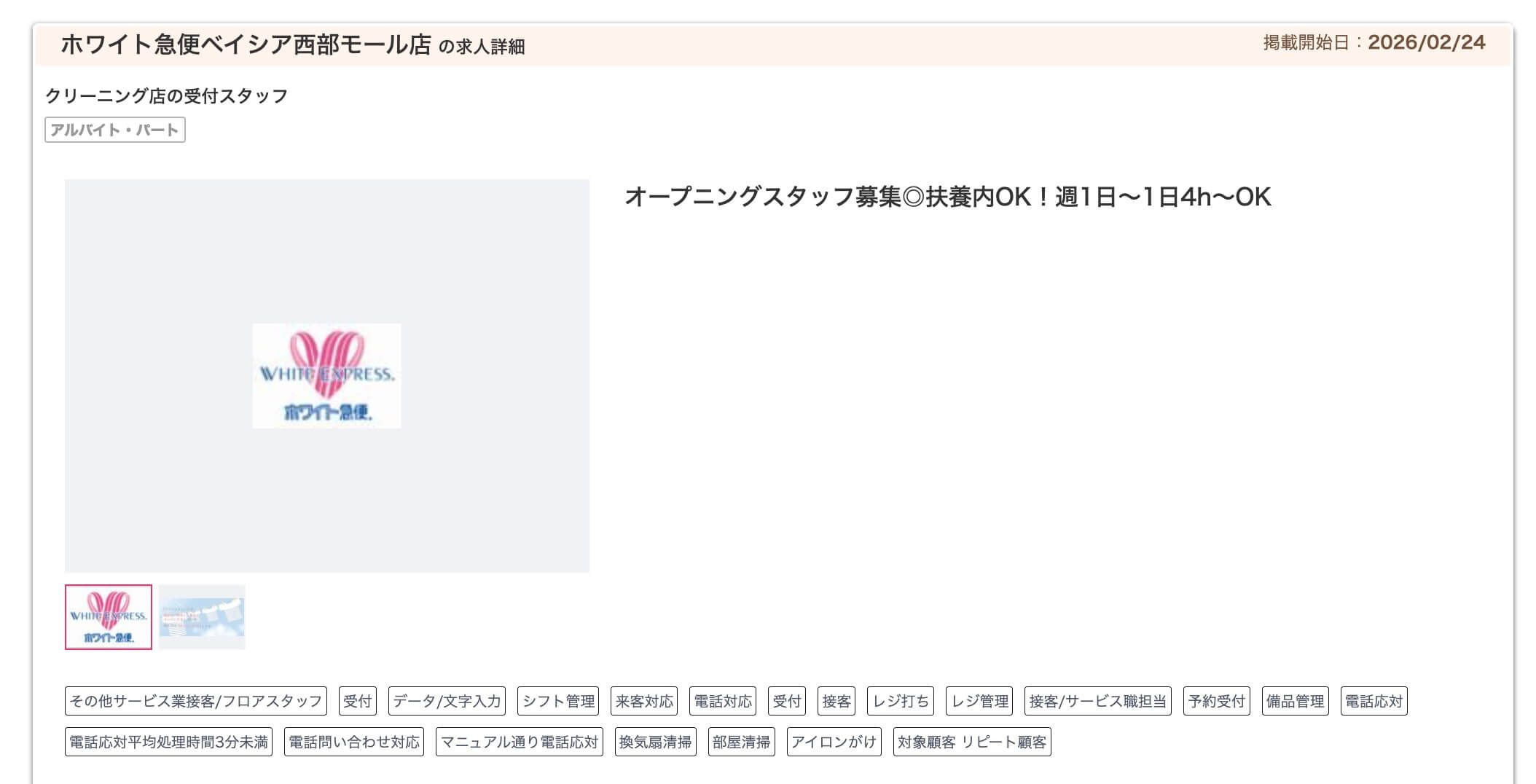This screenshot has height=784, width=1536.
Task: Click the 対象顧客 リピート顧客 tag
Action: pos(972,742)
